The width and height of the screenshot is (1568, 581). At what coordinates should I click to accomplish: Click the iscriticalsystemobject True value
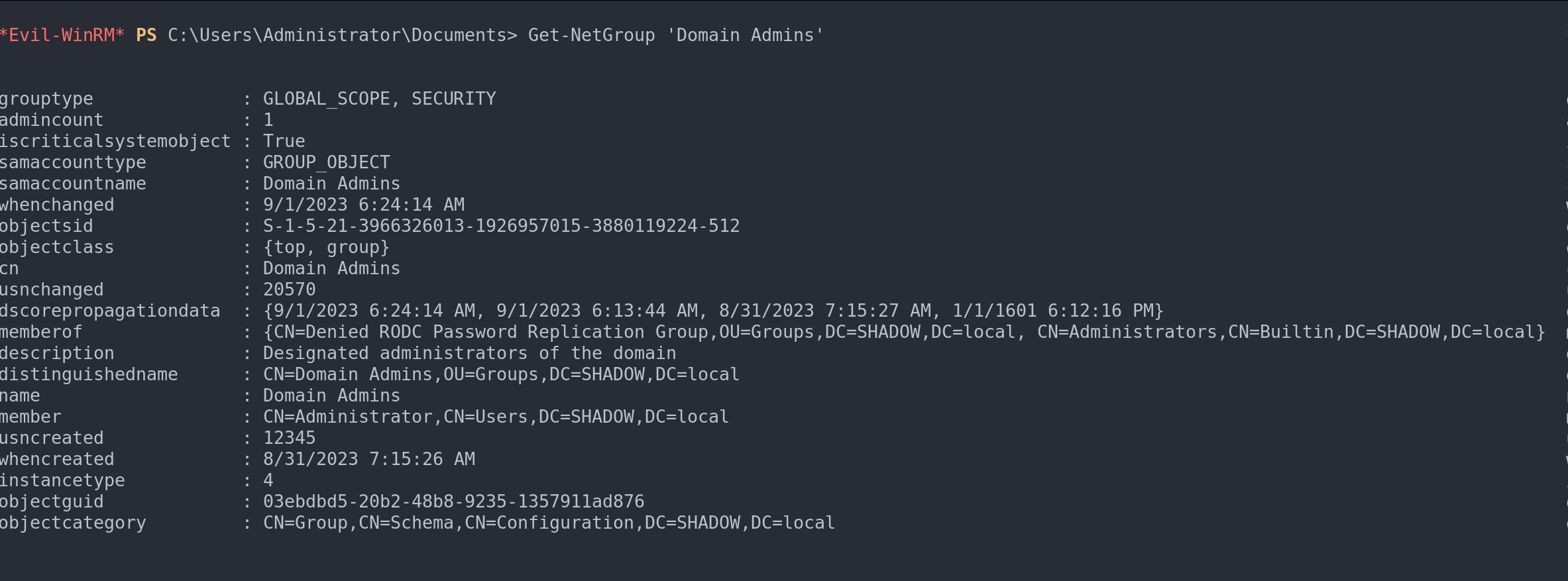284,141
